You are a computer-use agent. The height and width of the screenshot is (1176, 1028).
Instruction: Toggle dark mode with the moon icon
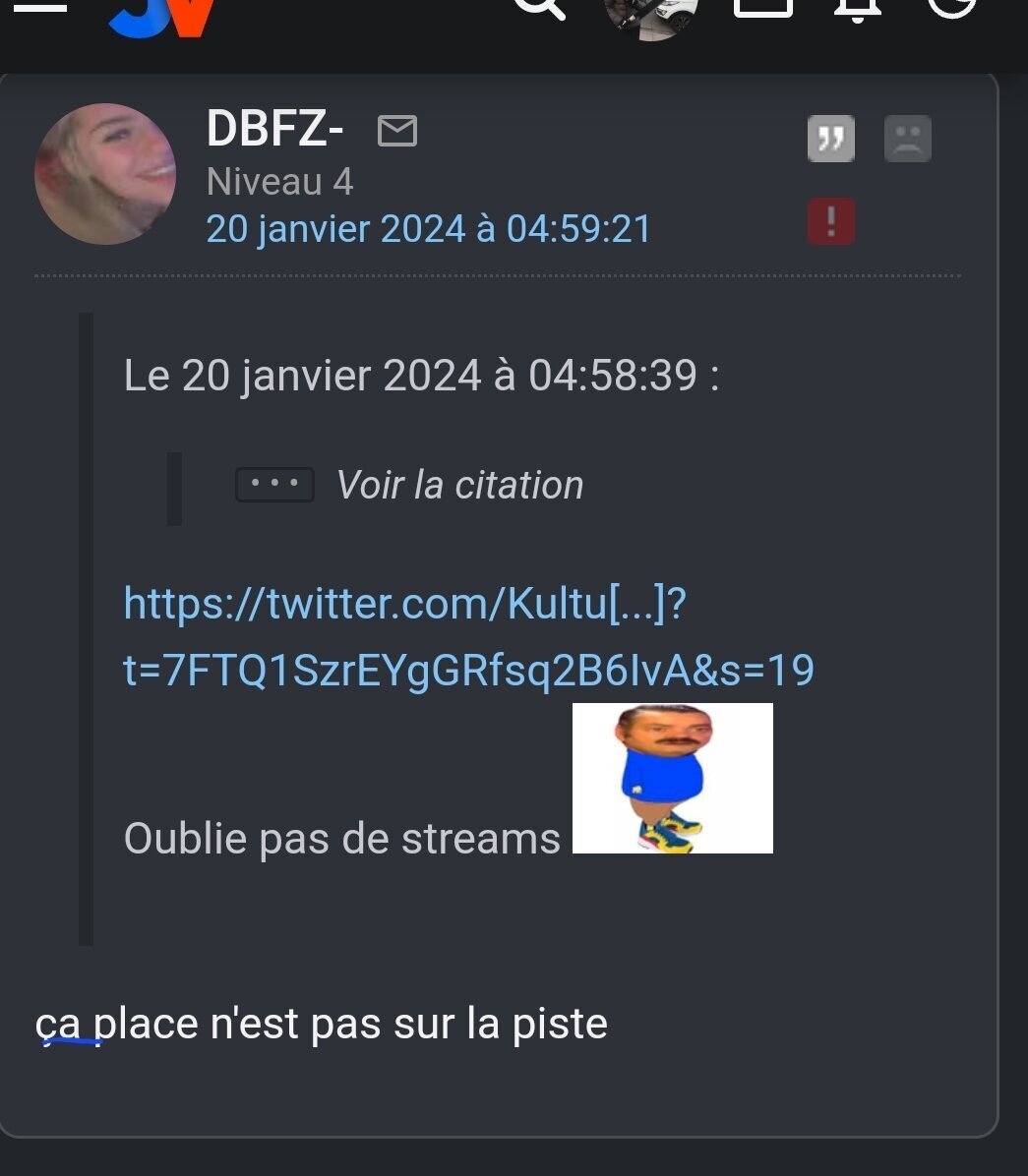(x=951, y=8)
